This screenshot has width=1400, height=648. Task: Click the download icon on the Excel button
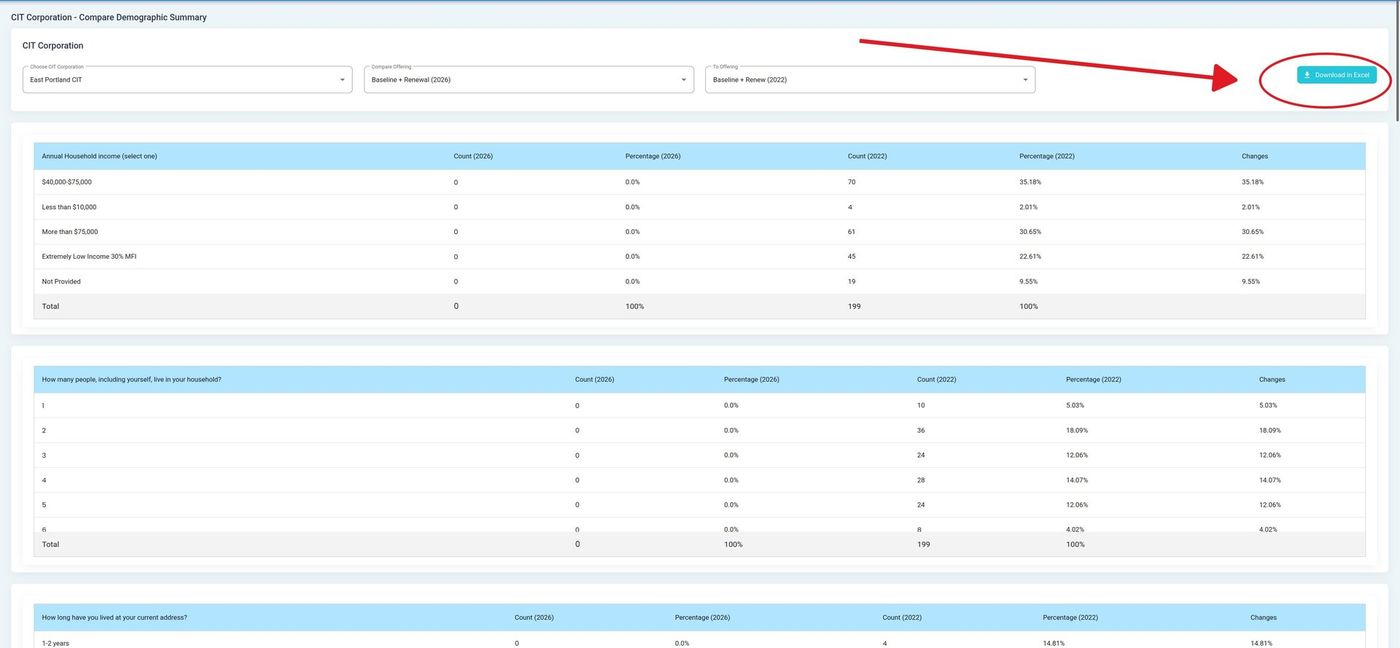tap(1307, 75)
